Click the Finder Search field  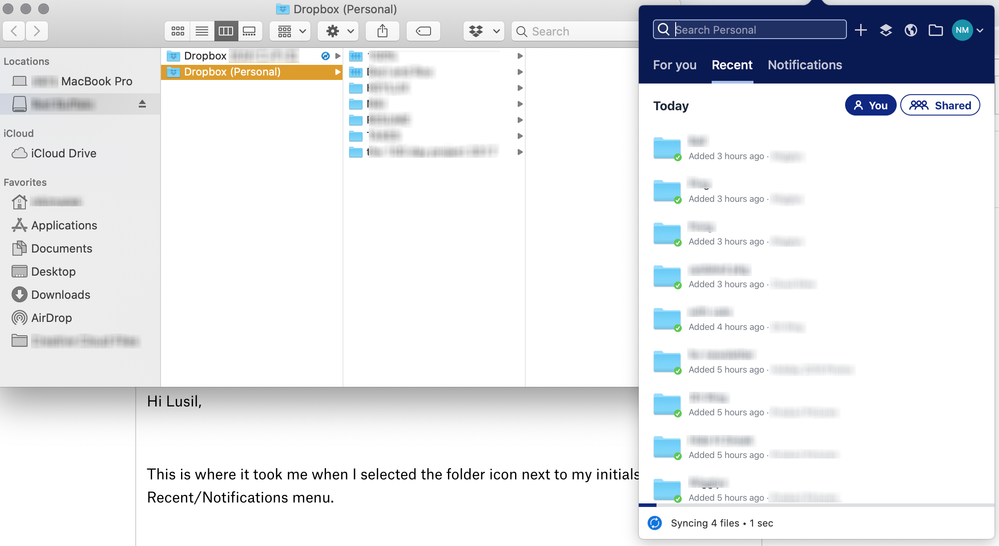coord(575,31)
